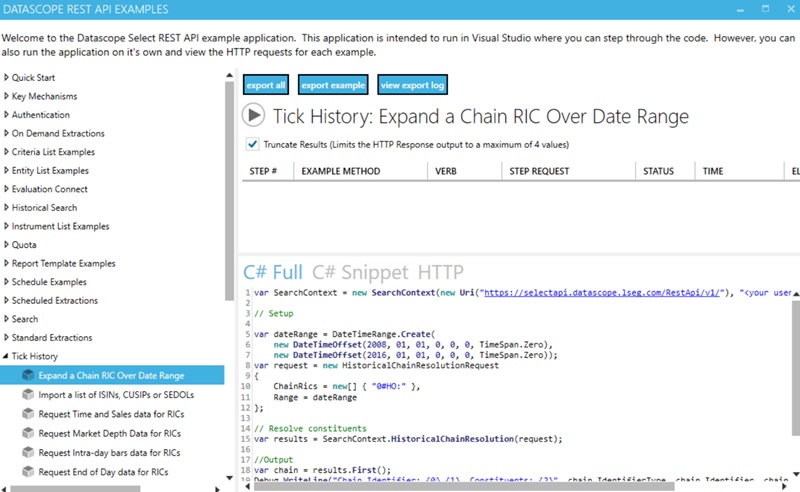
Task: Click cube icon beside Request End of Day
Action: 28,471
